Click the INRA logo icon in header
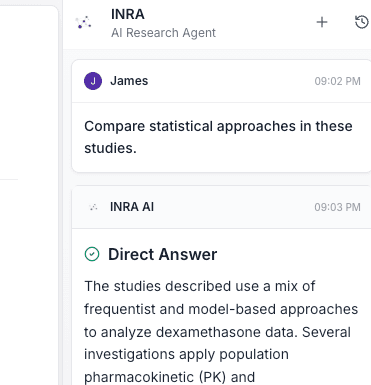This screenshot has width=371, height=385. click(x=84, y=22)
